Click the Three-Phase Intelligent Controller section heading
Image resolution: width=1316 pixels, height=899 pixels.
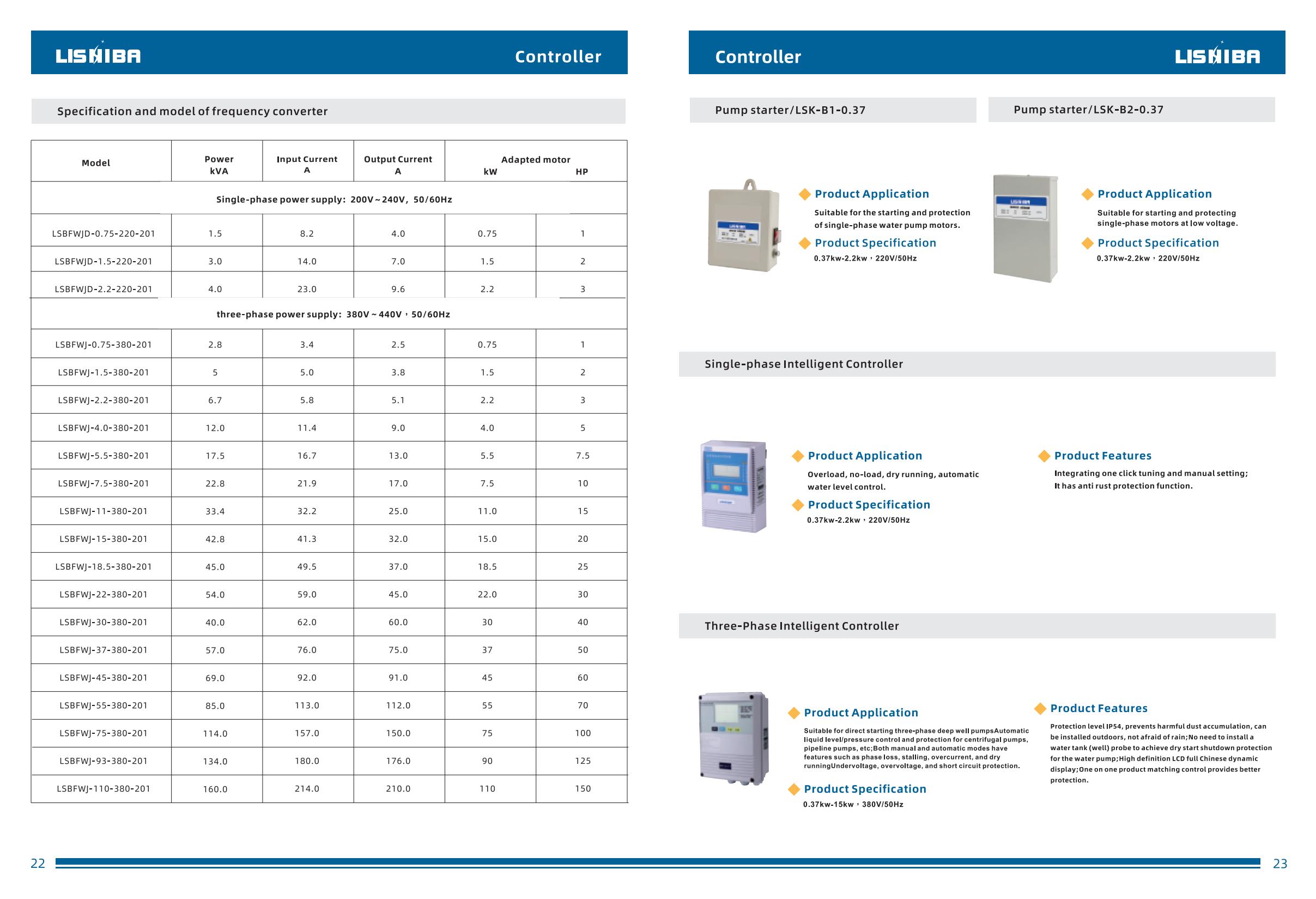coord(801,626)
